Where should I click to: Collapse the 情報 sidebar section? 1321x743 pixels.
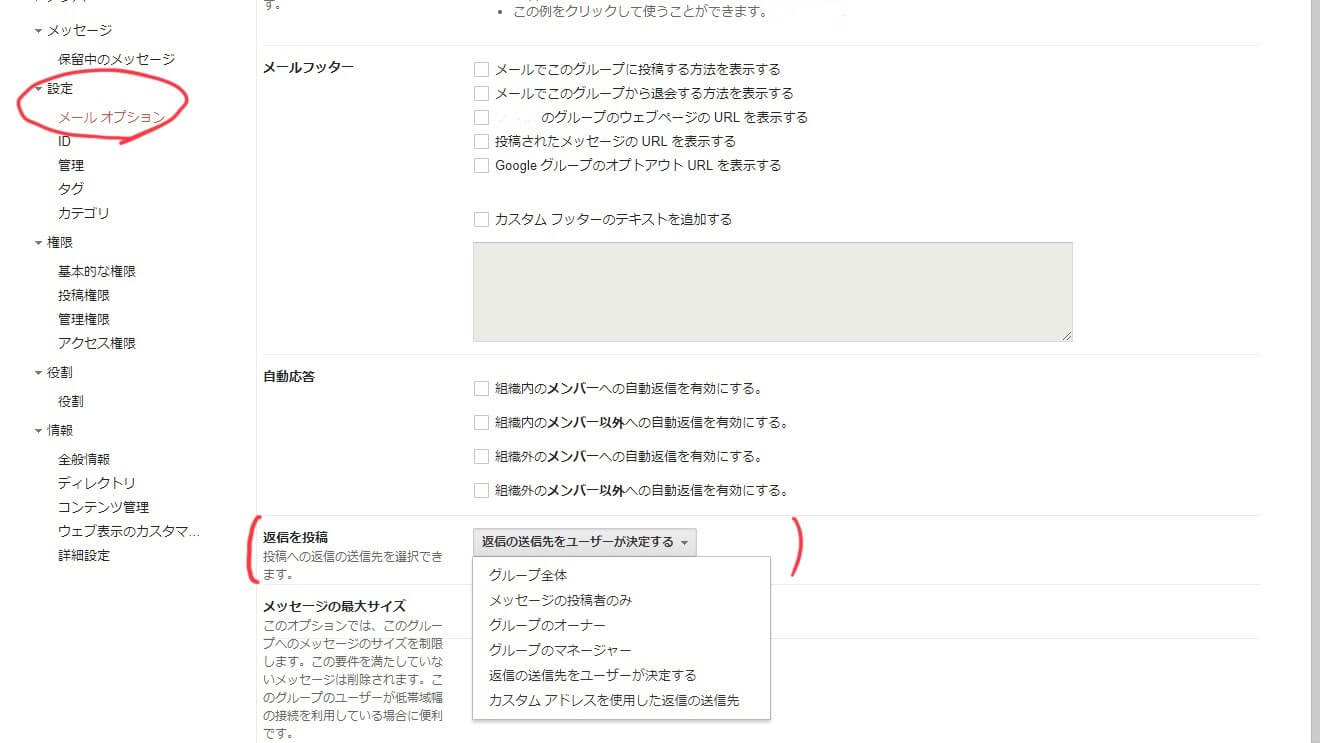(x=38, y=431)
